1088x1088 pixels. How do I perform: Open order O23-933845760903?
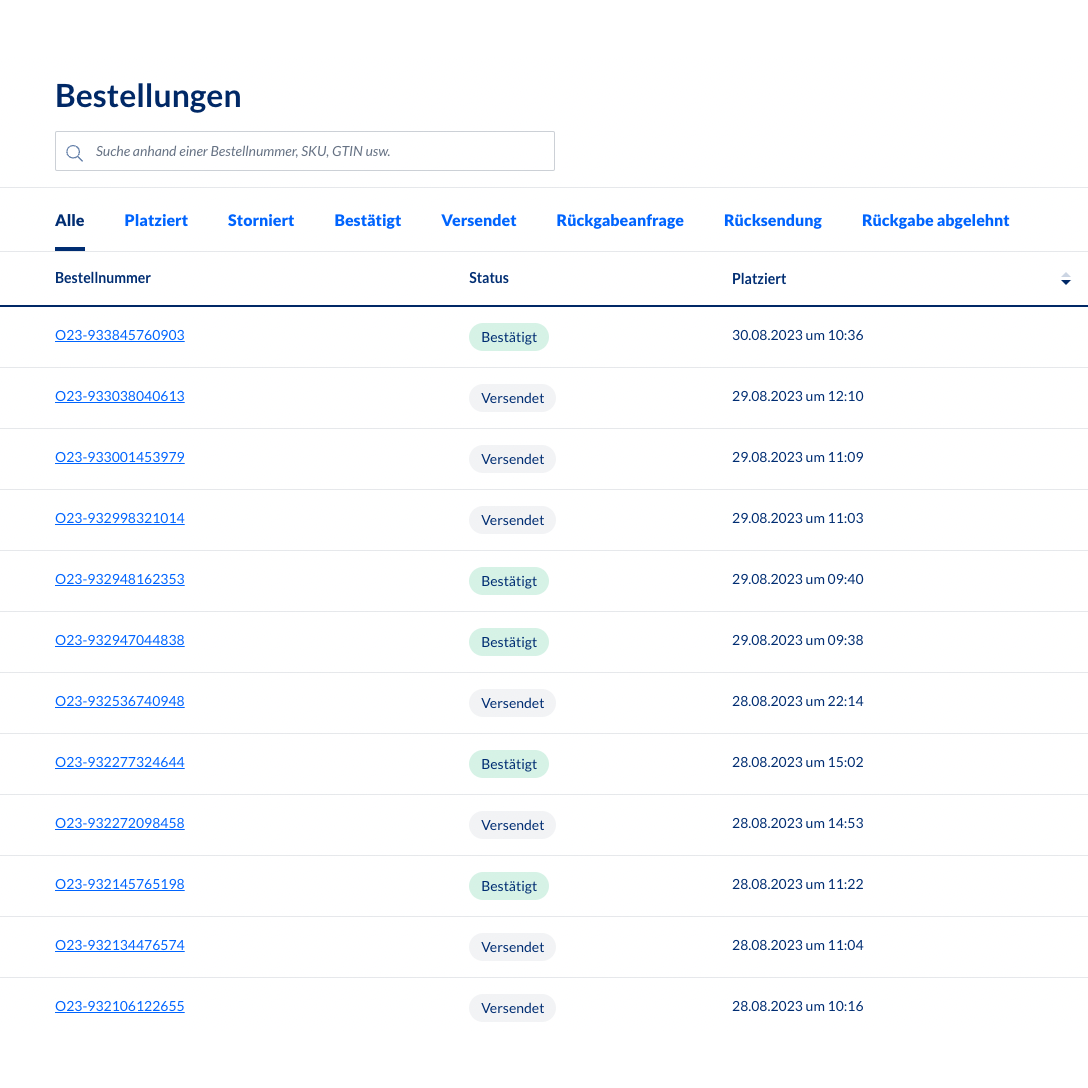click(119, 335)
